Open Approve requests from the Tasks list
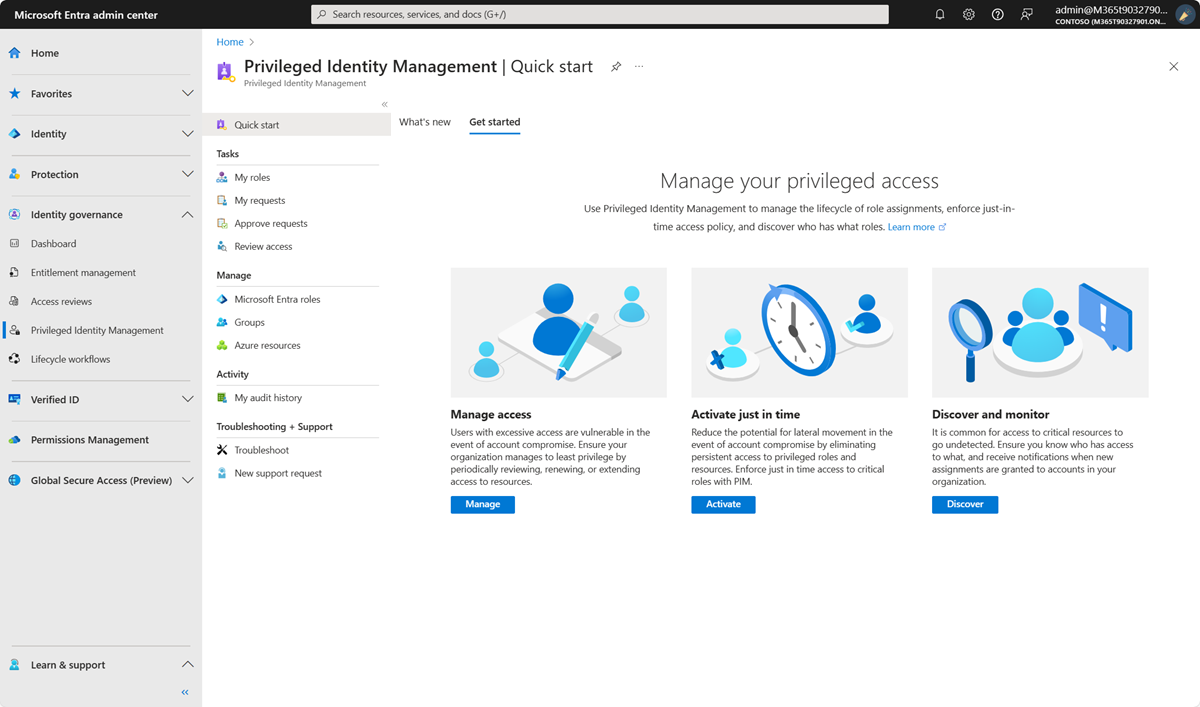 [270, 223]
